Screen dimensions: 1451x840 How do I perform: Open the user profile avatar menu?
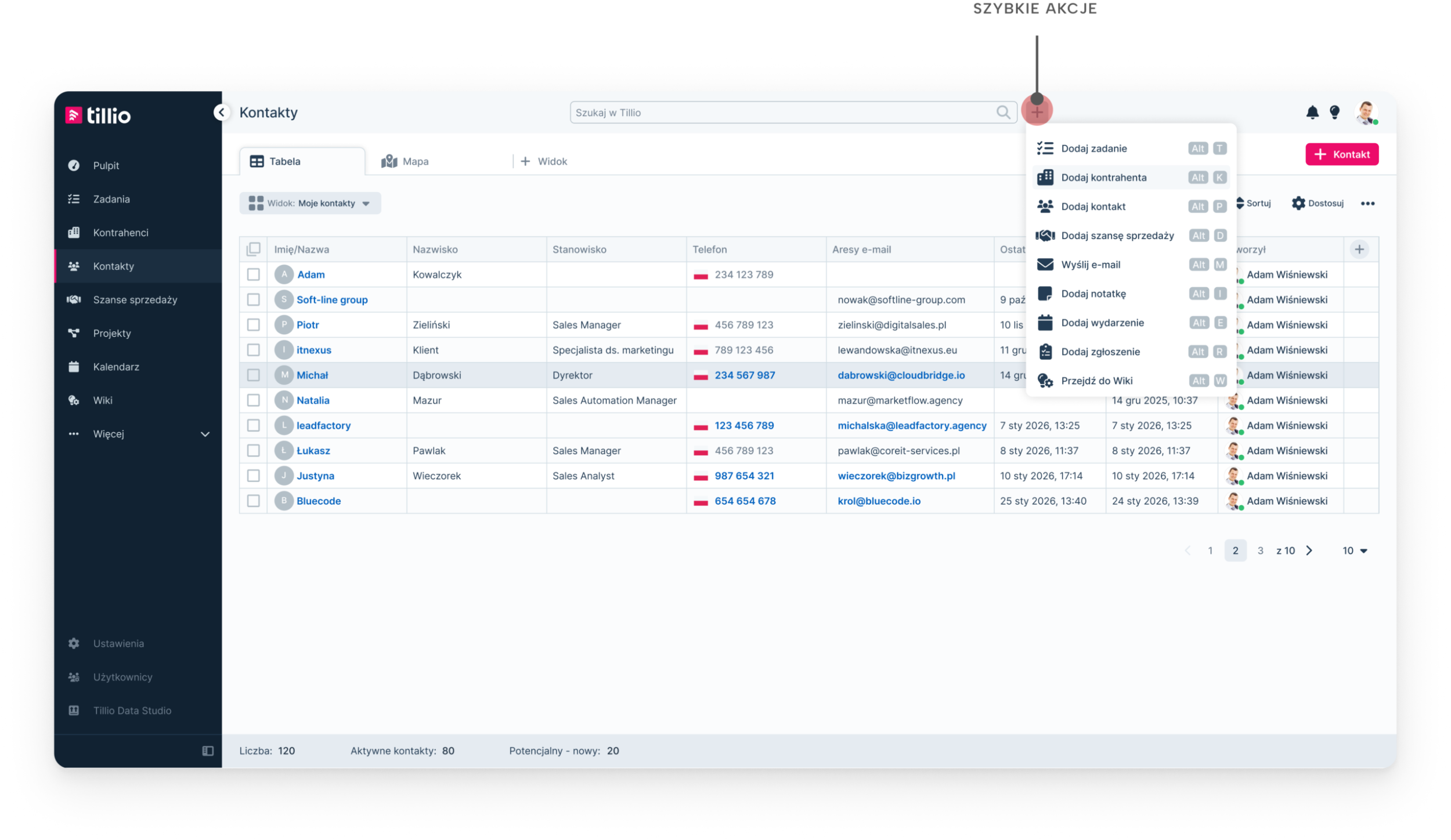click(x=1366, y=113)
